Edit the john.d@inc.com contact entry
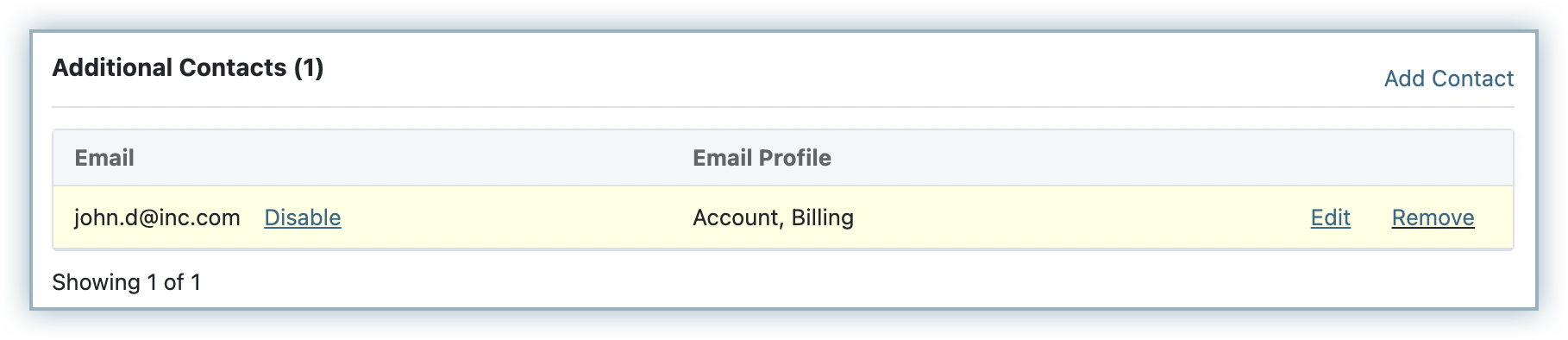Screen dimensions: 1568x340 (1330, 217)
